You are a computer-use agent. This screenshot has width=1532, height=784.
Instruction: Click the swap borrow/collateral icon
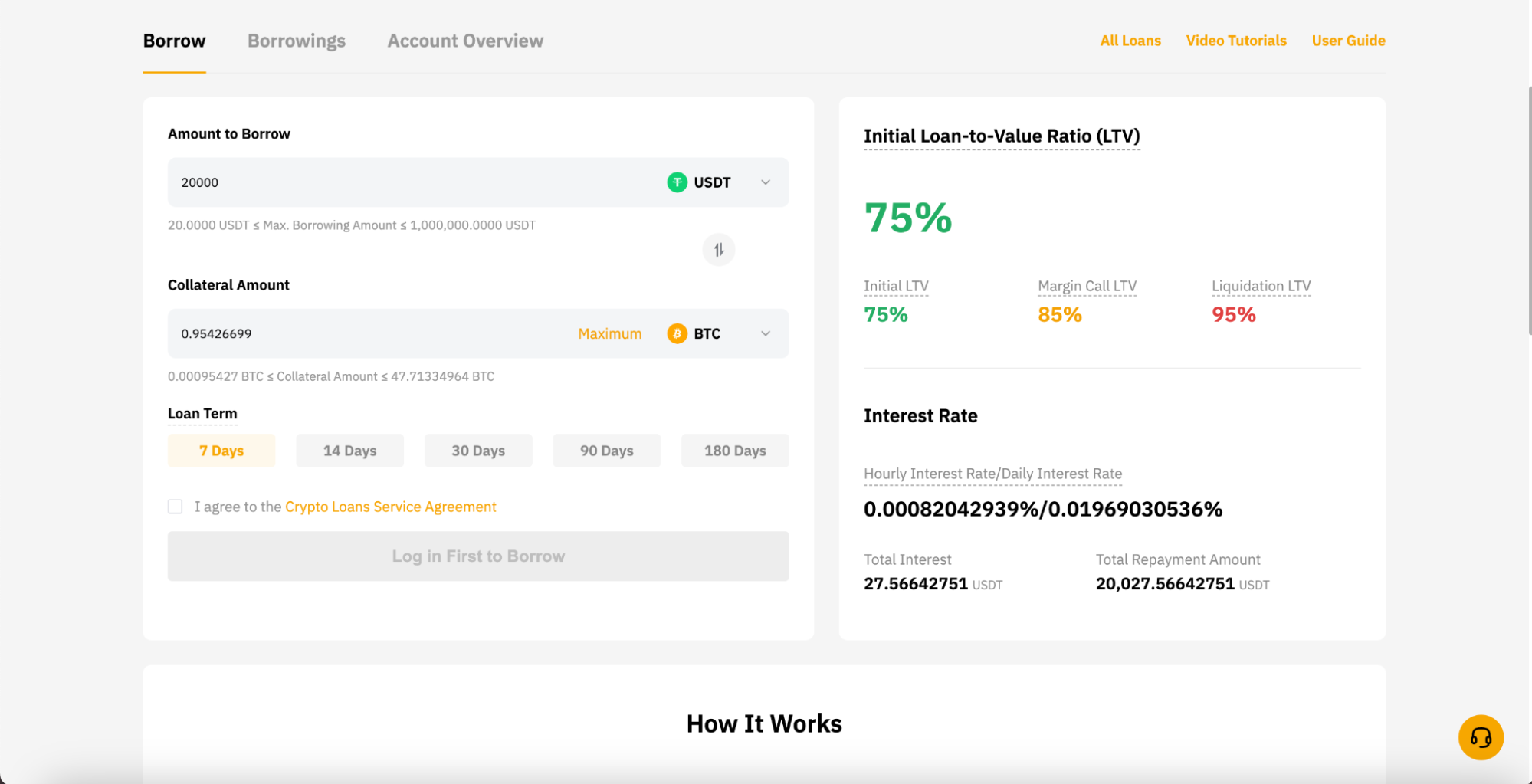pyautogui.click(x=718, y=249)
